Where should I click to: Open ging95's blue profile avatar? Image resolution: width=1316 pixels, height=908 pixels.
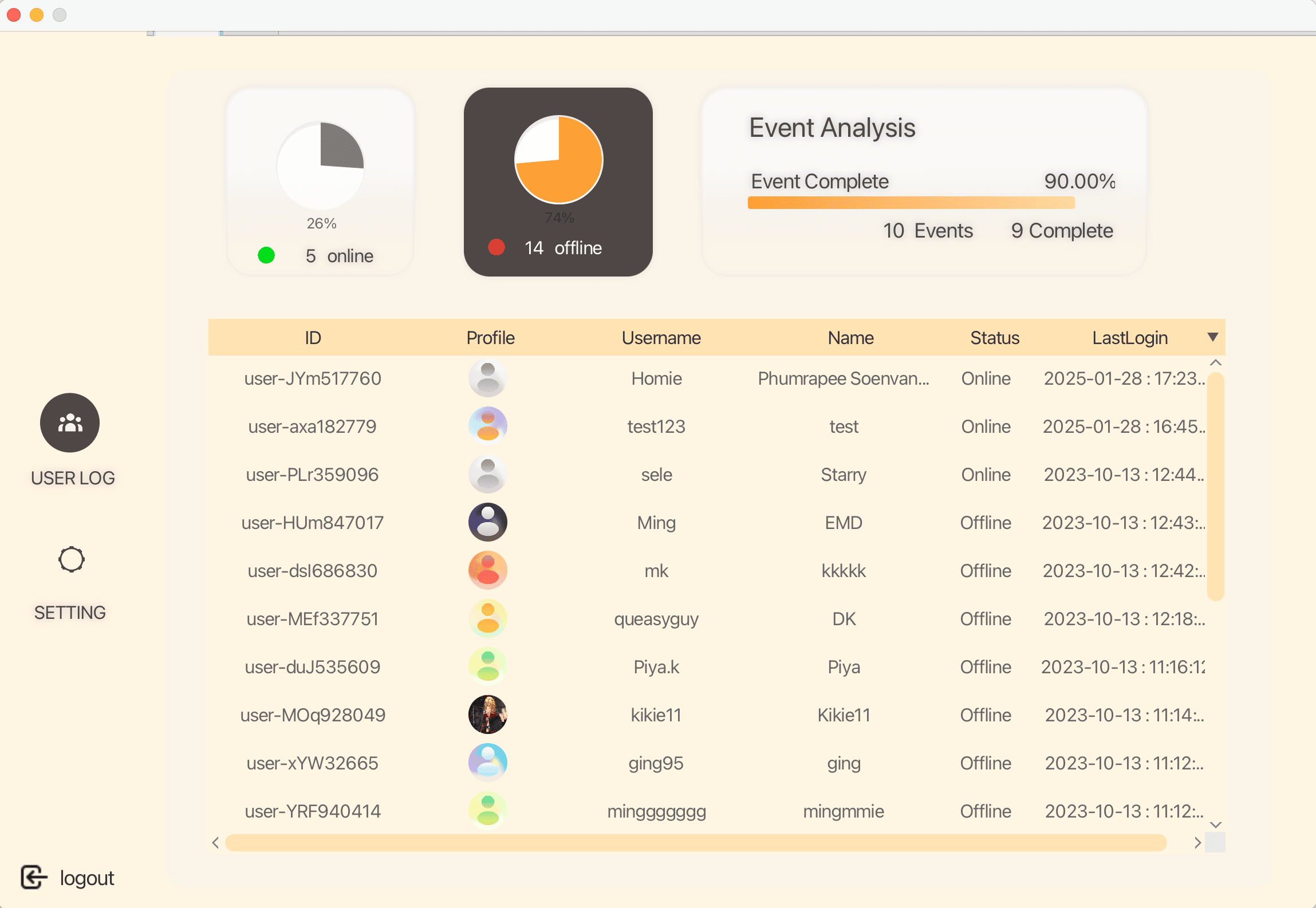(488, 763)
